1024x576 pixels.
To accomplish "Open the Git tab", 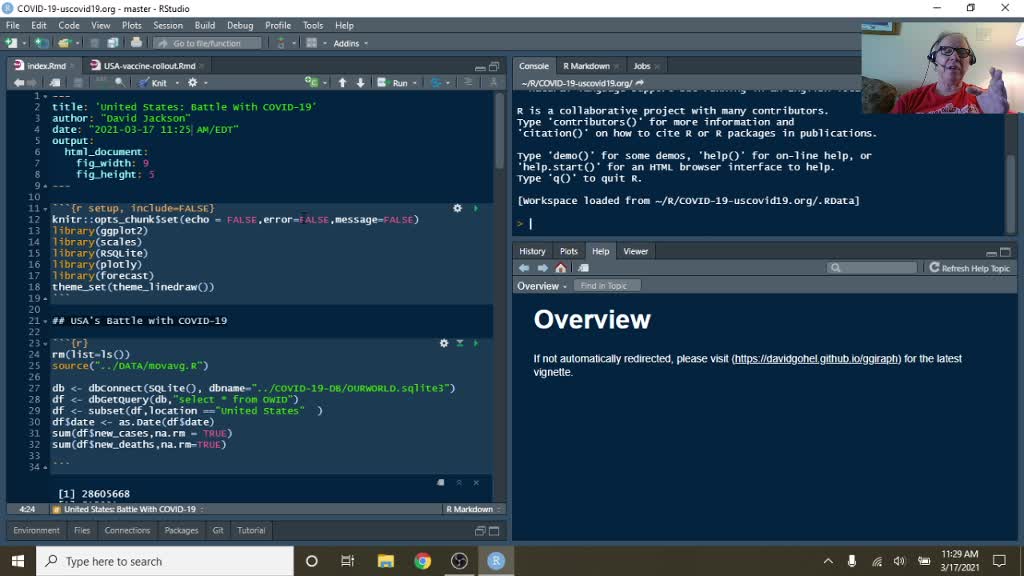I will (x=217, y=530).
